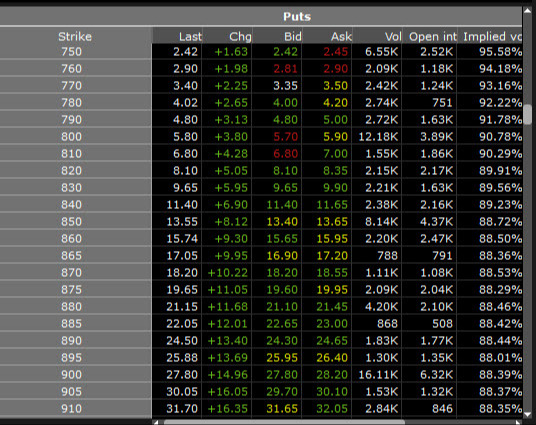Click the 32.05 ask price
The width and height of the screenshot is (536, 425).
[x=332, y=409]
